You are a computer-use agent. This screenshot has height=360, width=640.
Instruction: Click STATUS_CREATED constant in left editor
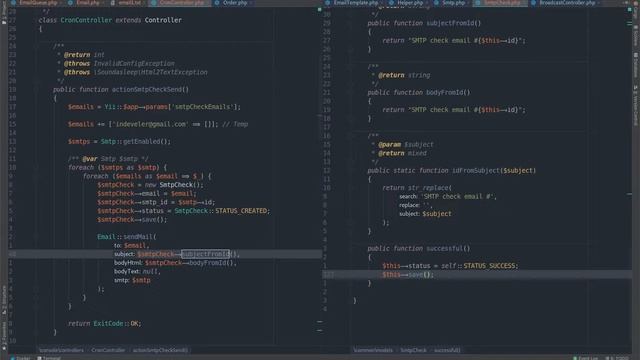[241, 211]
